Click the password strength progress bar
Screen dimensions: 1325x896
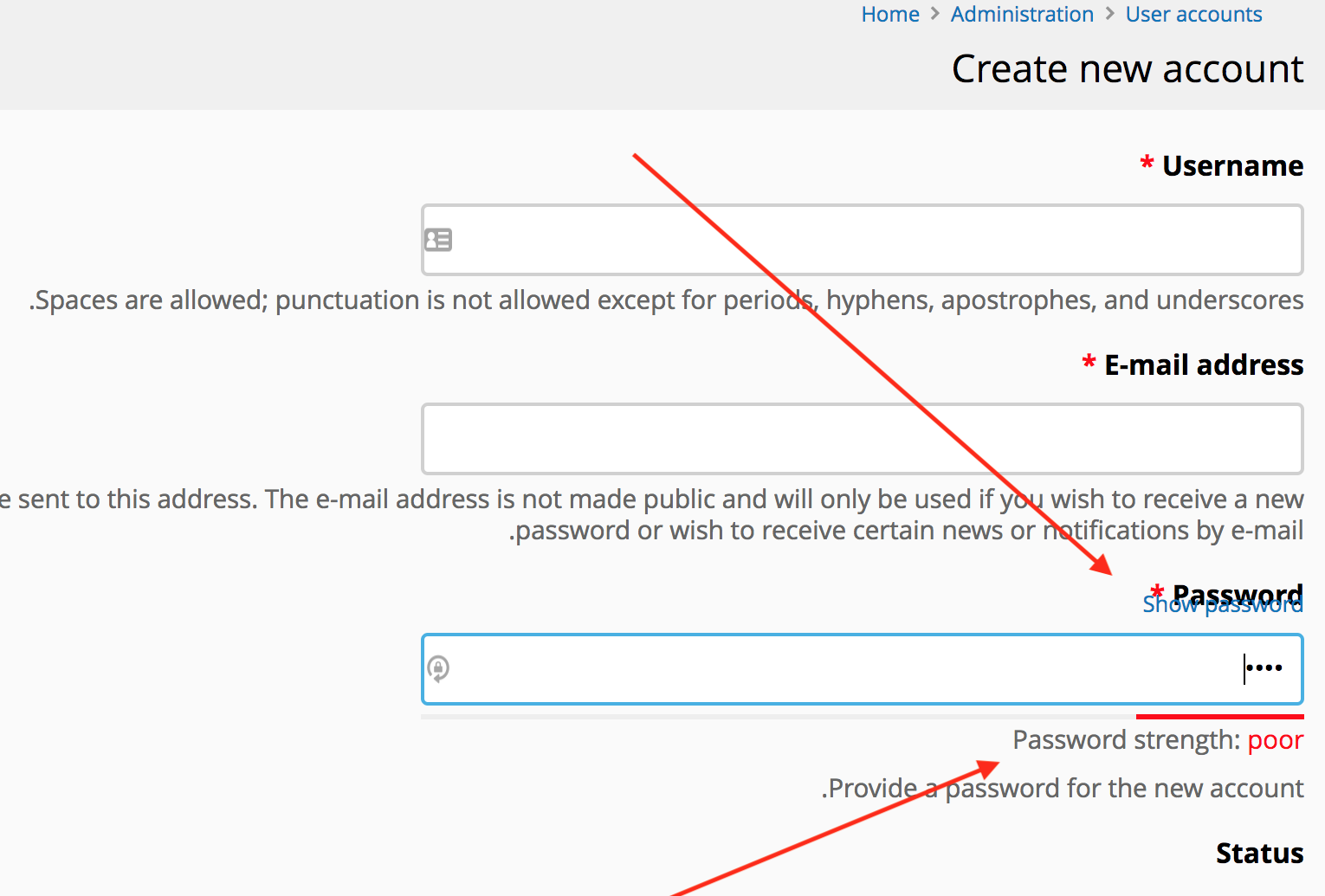(1219, 717)
